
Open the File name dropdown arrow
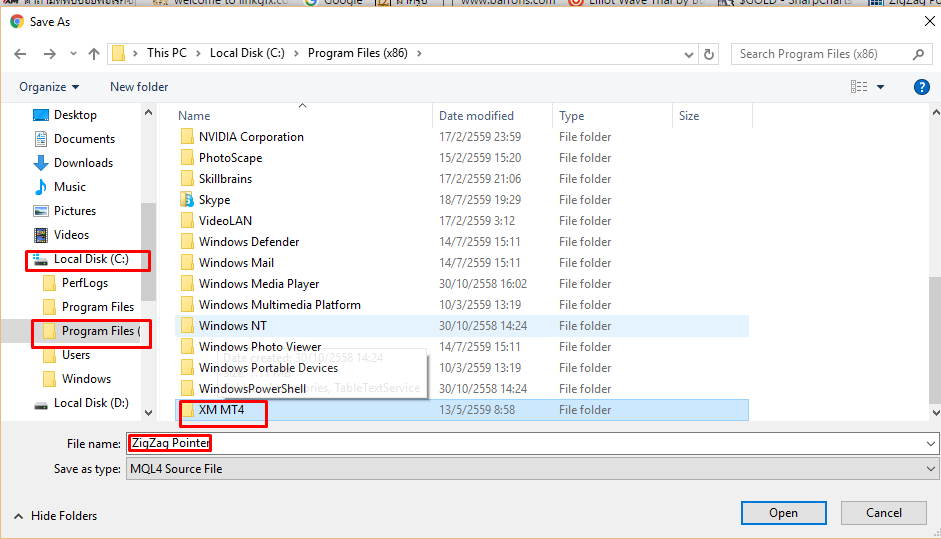tap(931, 444)
